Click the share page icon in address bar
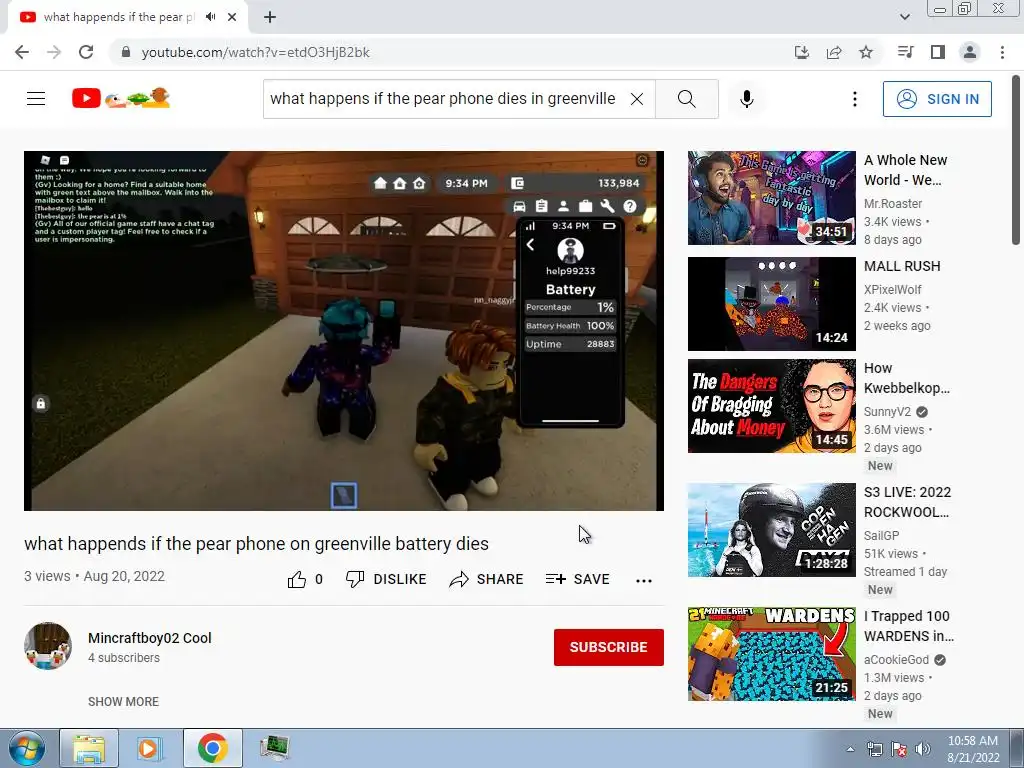 pyautogui.click(x=834, y=52)
